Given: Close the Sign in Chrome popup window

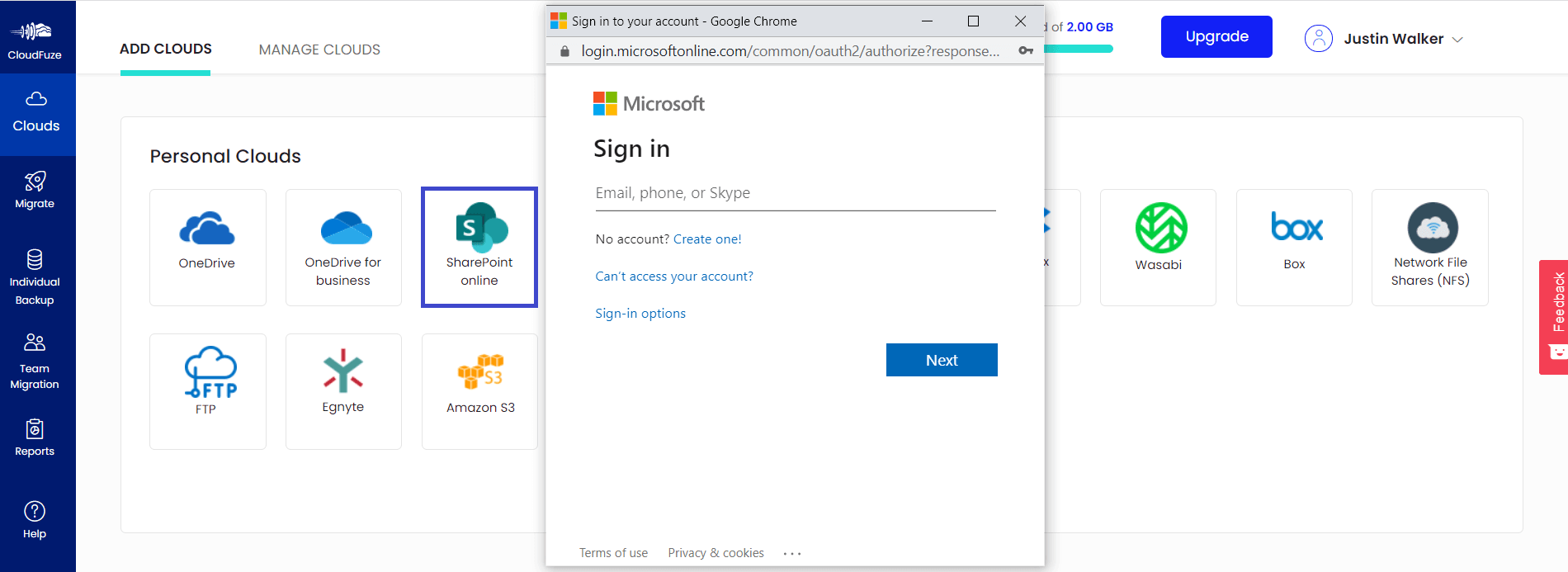Looking at the screenshot, I should pos(1020,21).
